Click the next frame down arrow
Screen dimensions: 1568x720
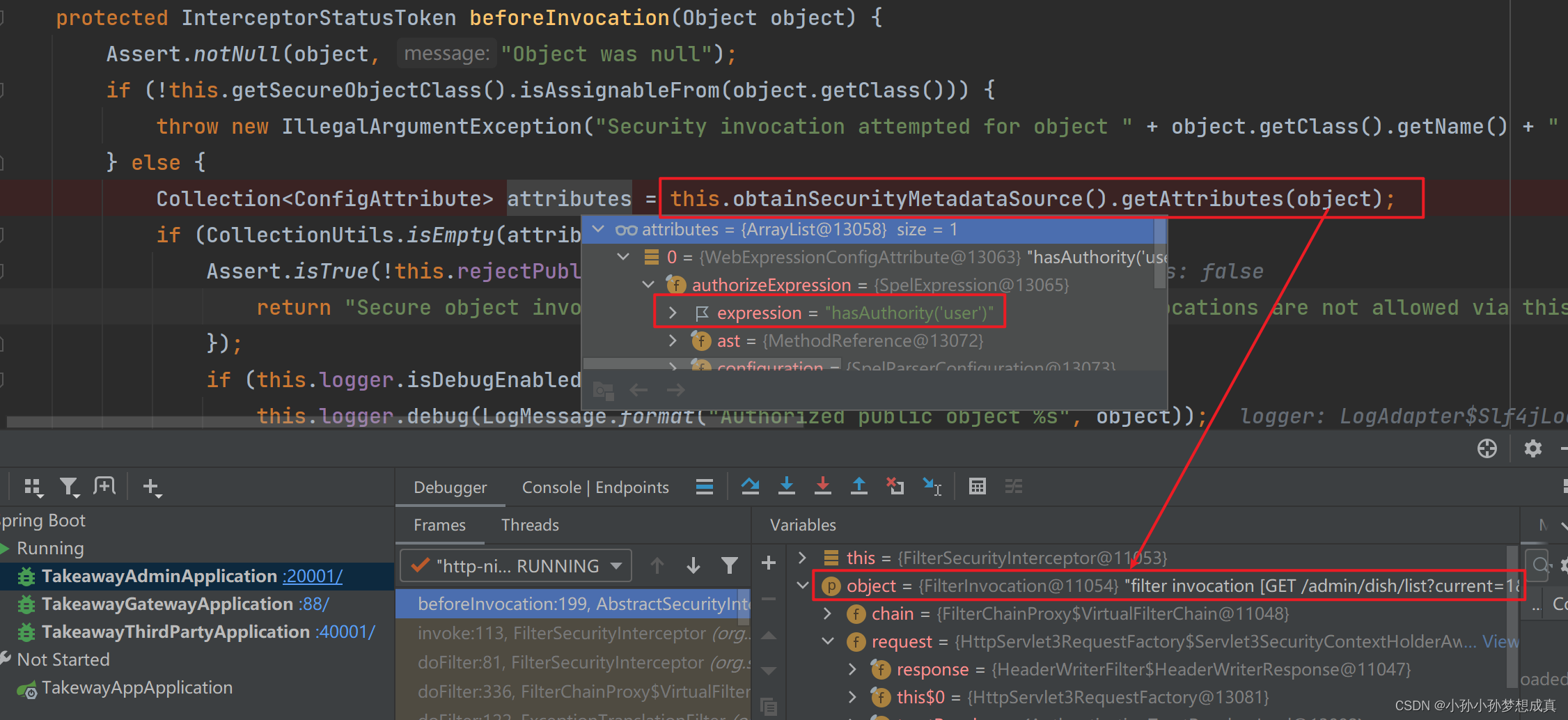coord(693,565)
